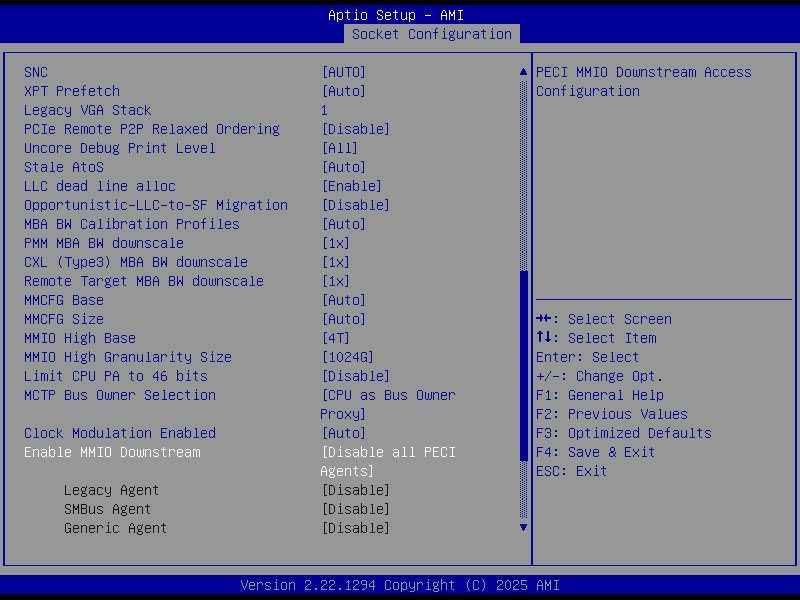Viewport: 800px width, 600px height.
Task: Open the MMCFG Size [Auto] value
Action: coord(344,319)
